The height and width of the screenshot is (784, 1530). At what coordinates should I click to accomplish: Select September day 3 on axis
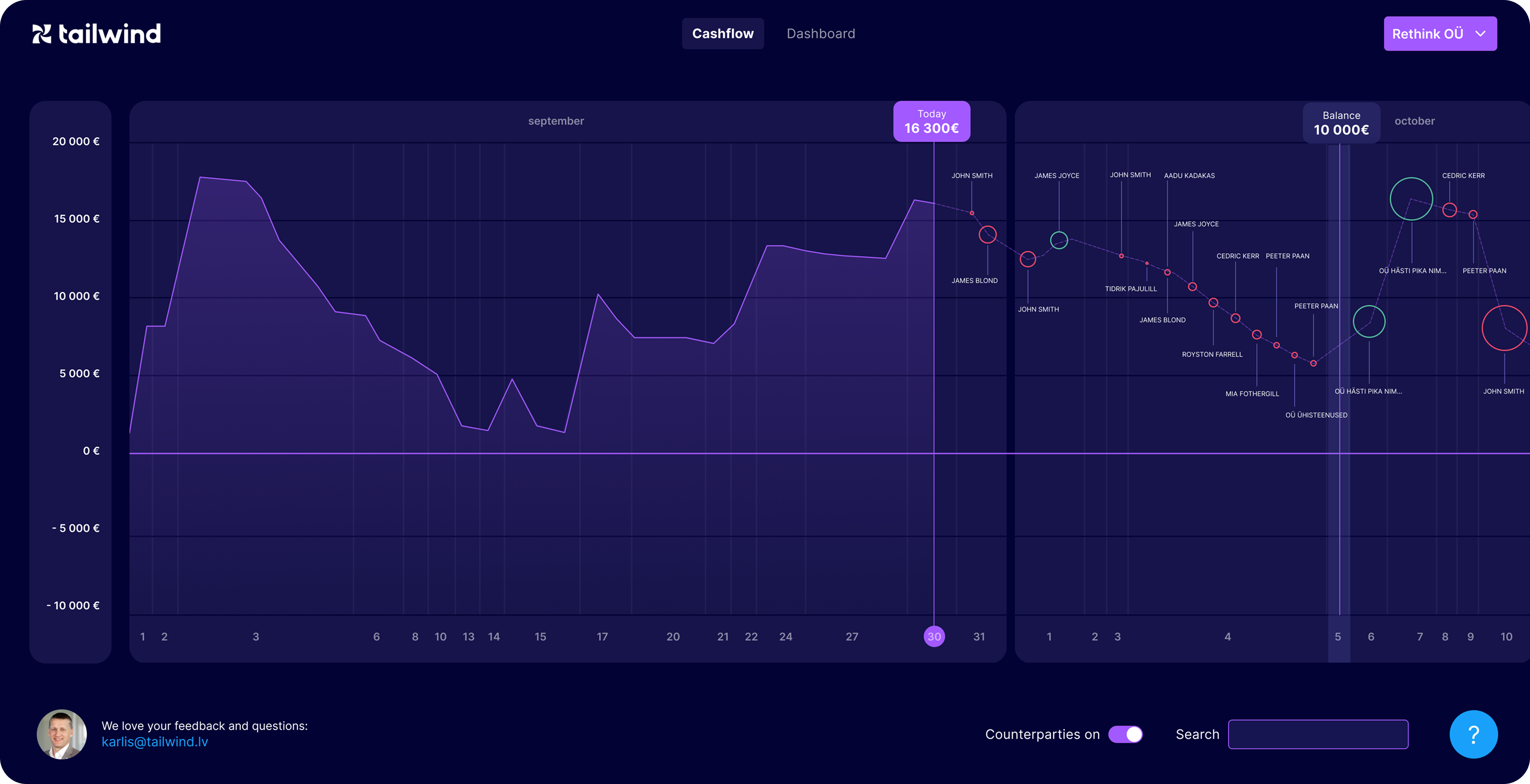point(256,636)
